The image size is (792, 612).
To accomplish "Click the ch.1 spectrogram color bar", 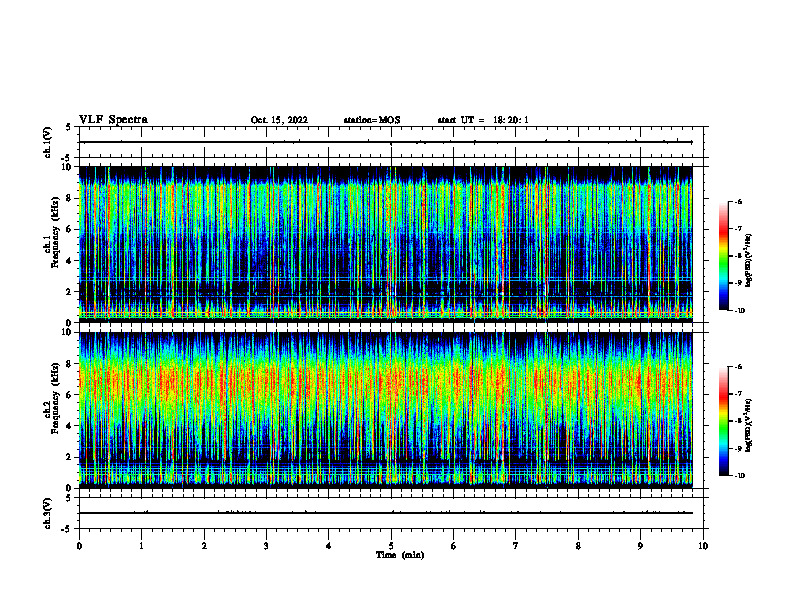I will [x=723, y=256].
